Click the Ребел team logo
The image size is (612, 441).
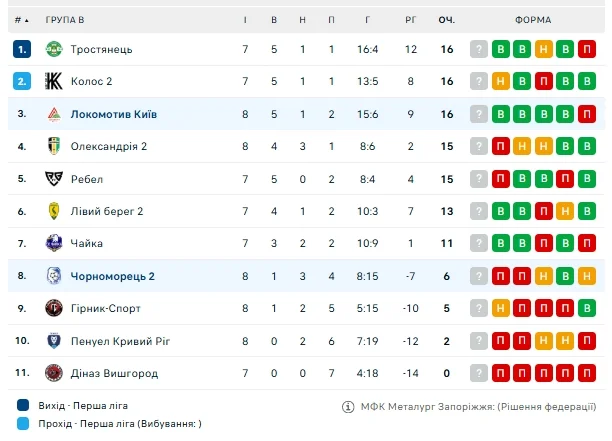pos(54,179)
